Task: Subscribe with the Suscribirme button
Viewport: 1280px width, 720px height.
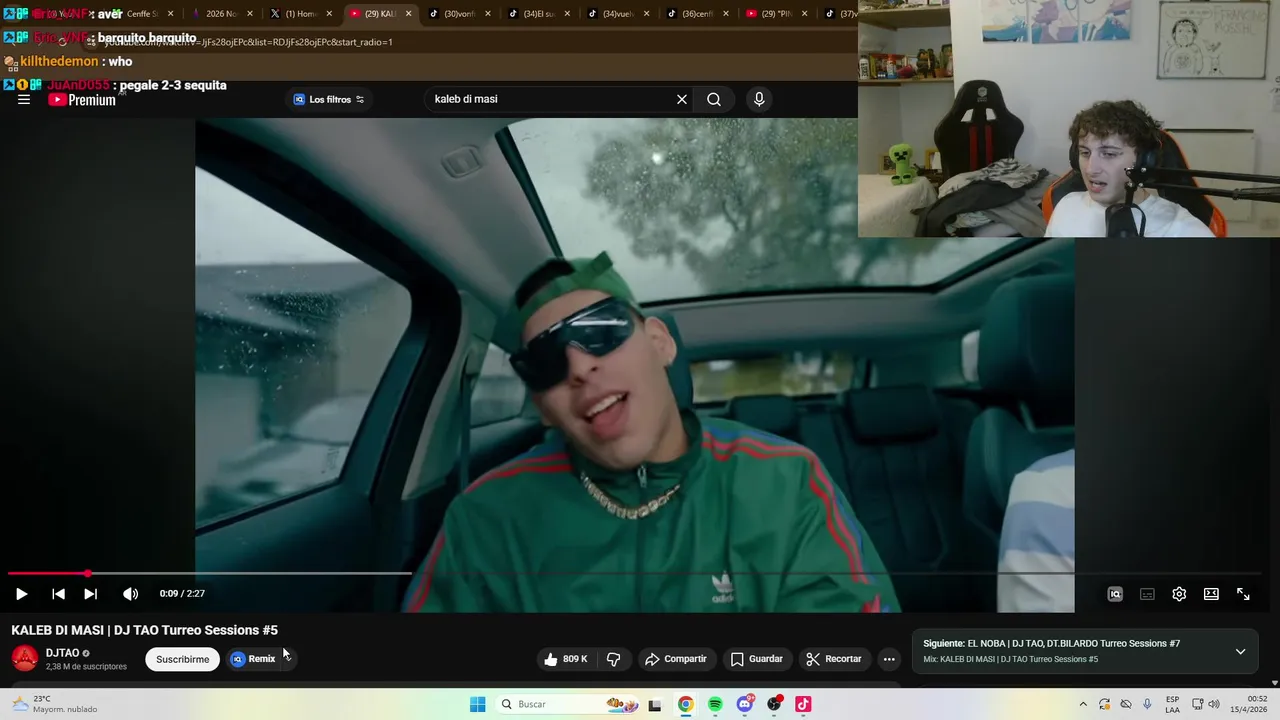Action: [182, 659]
